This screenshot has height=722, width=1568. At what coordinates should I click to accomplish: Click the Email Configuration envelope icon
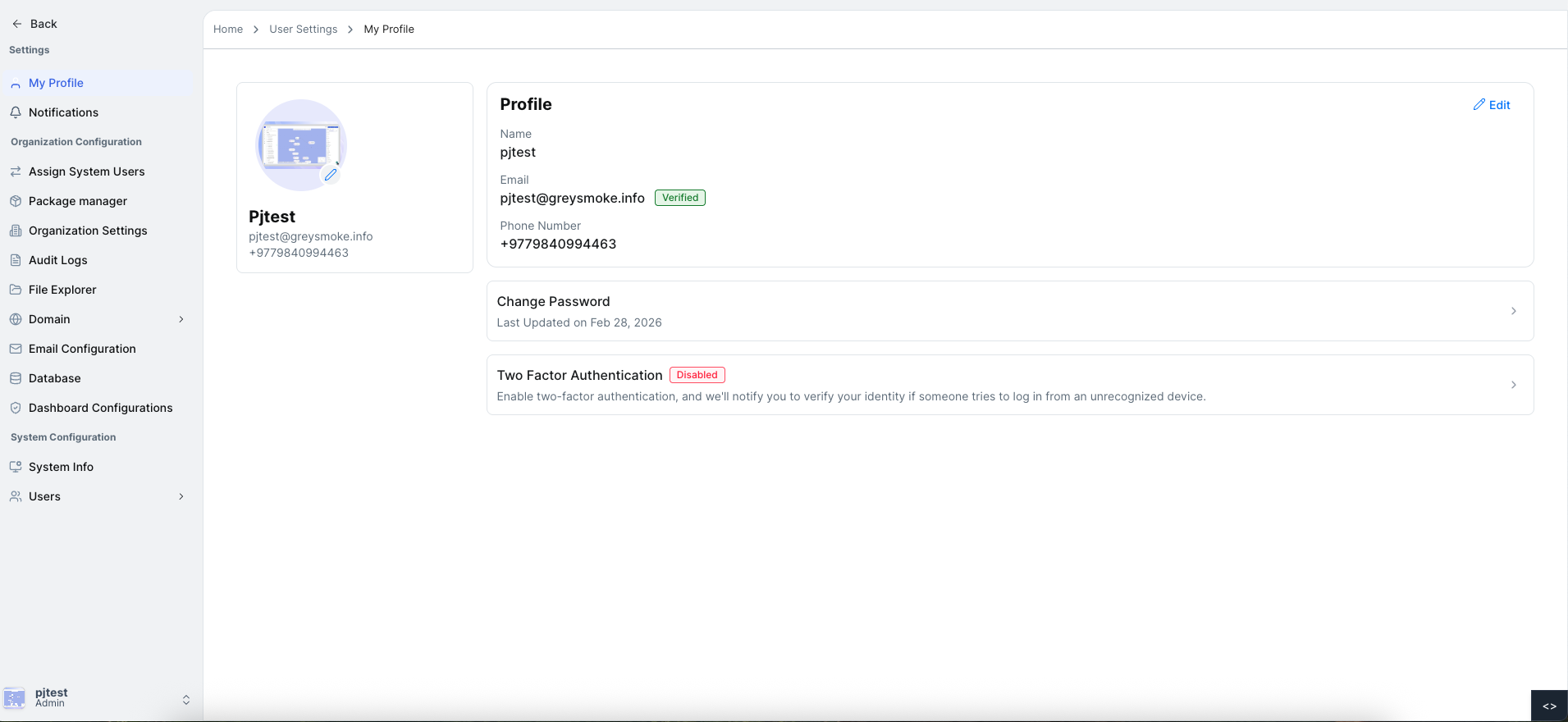pyautogui.click(x=16, y=349)
